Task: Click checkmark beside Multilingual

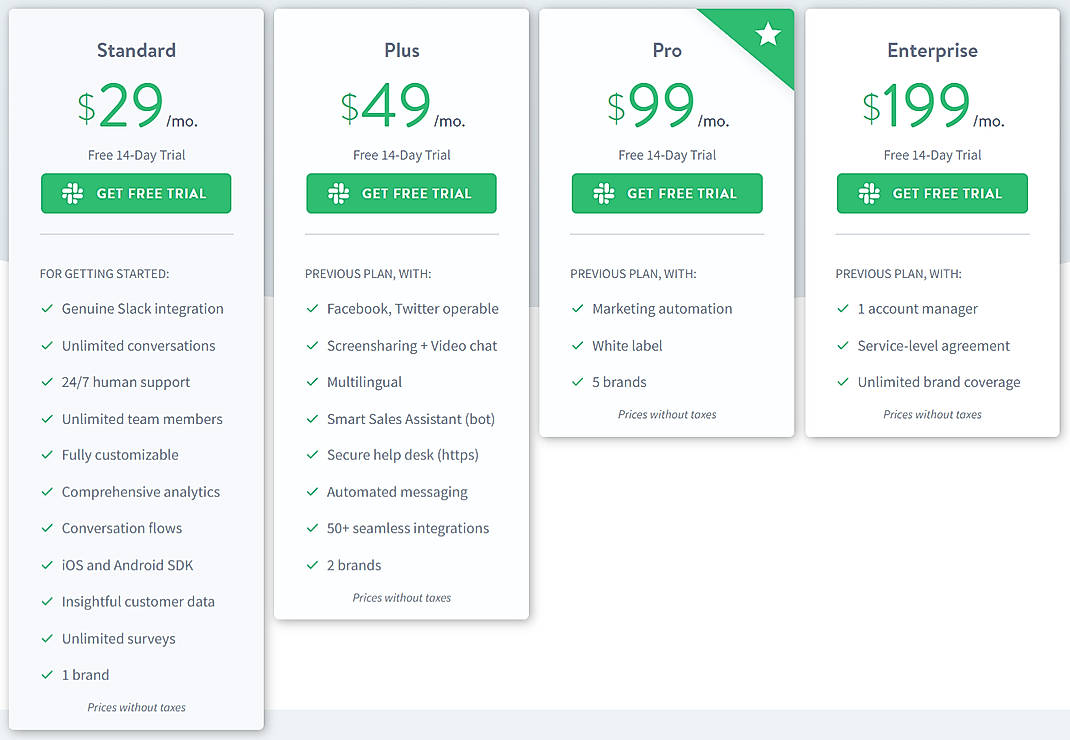Action: pyautogui.click(x=313, y=382)
